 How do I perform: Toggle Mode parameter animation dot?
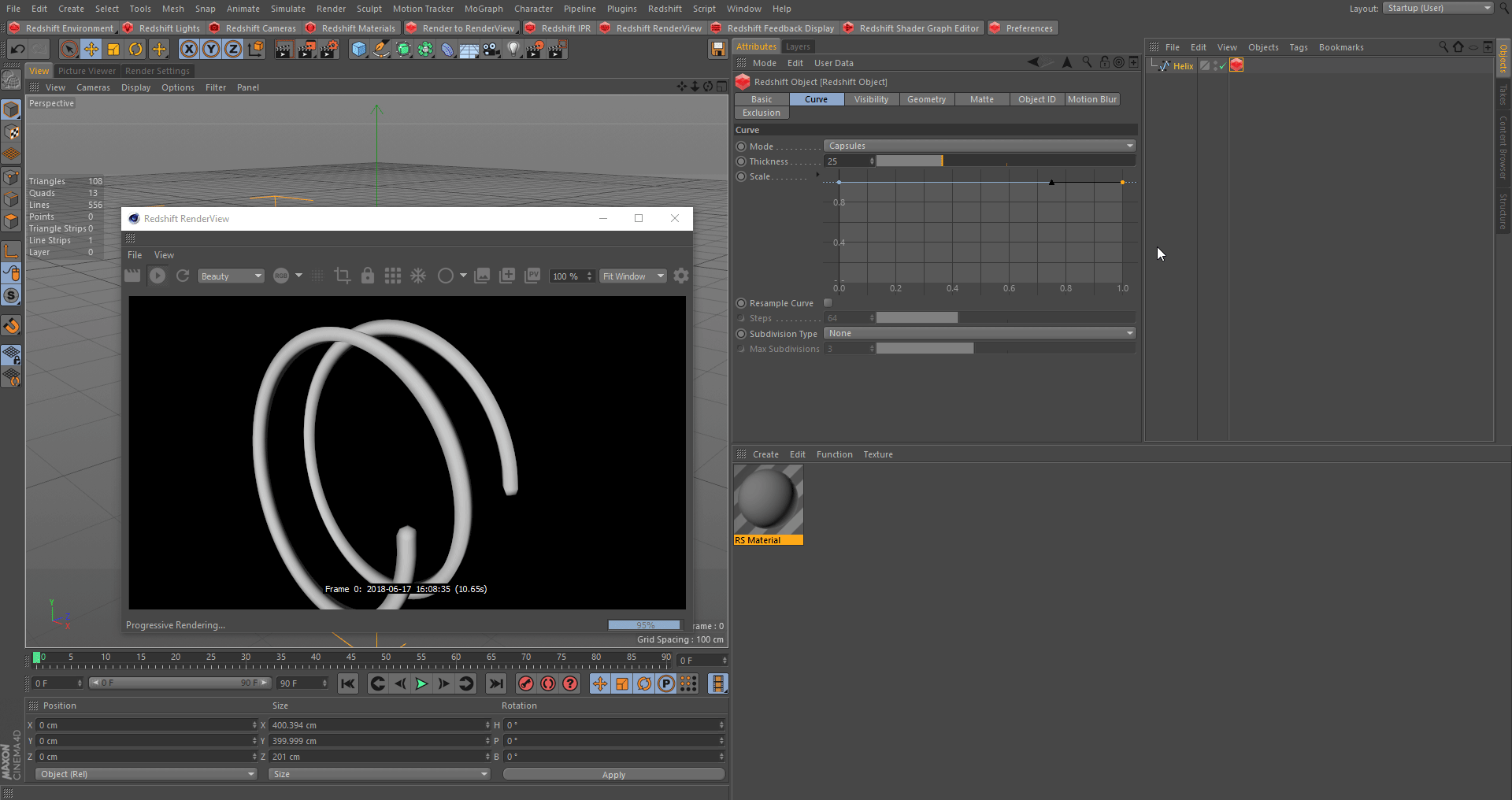tap(741, 146)
